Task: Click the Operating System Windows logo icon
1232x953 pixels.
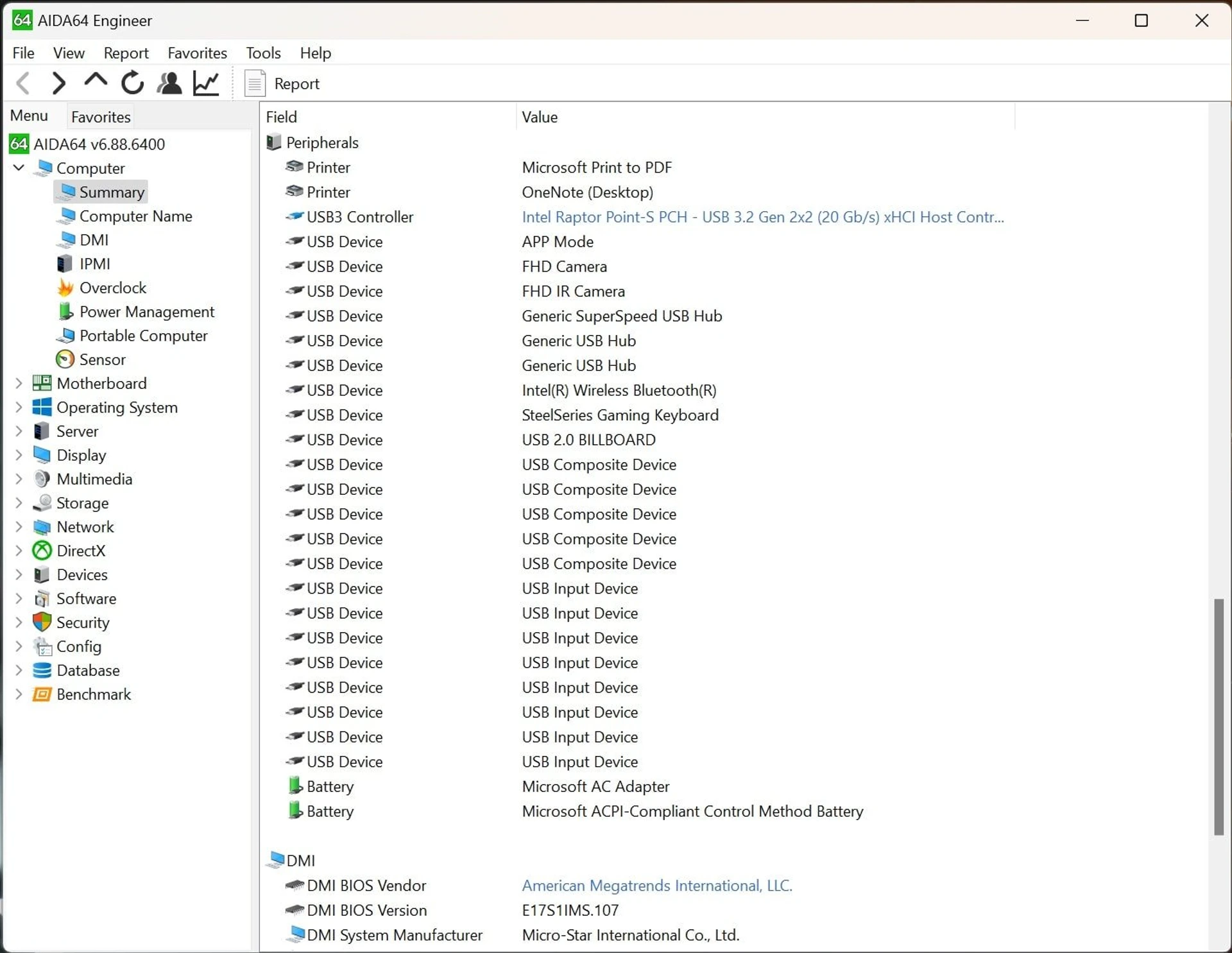Action: tap(42, 407)
